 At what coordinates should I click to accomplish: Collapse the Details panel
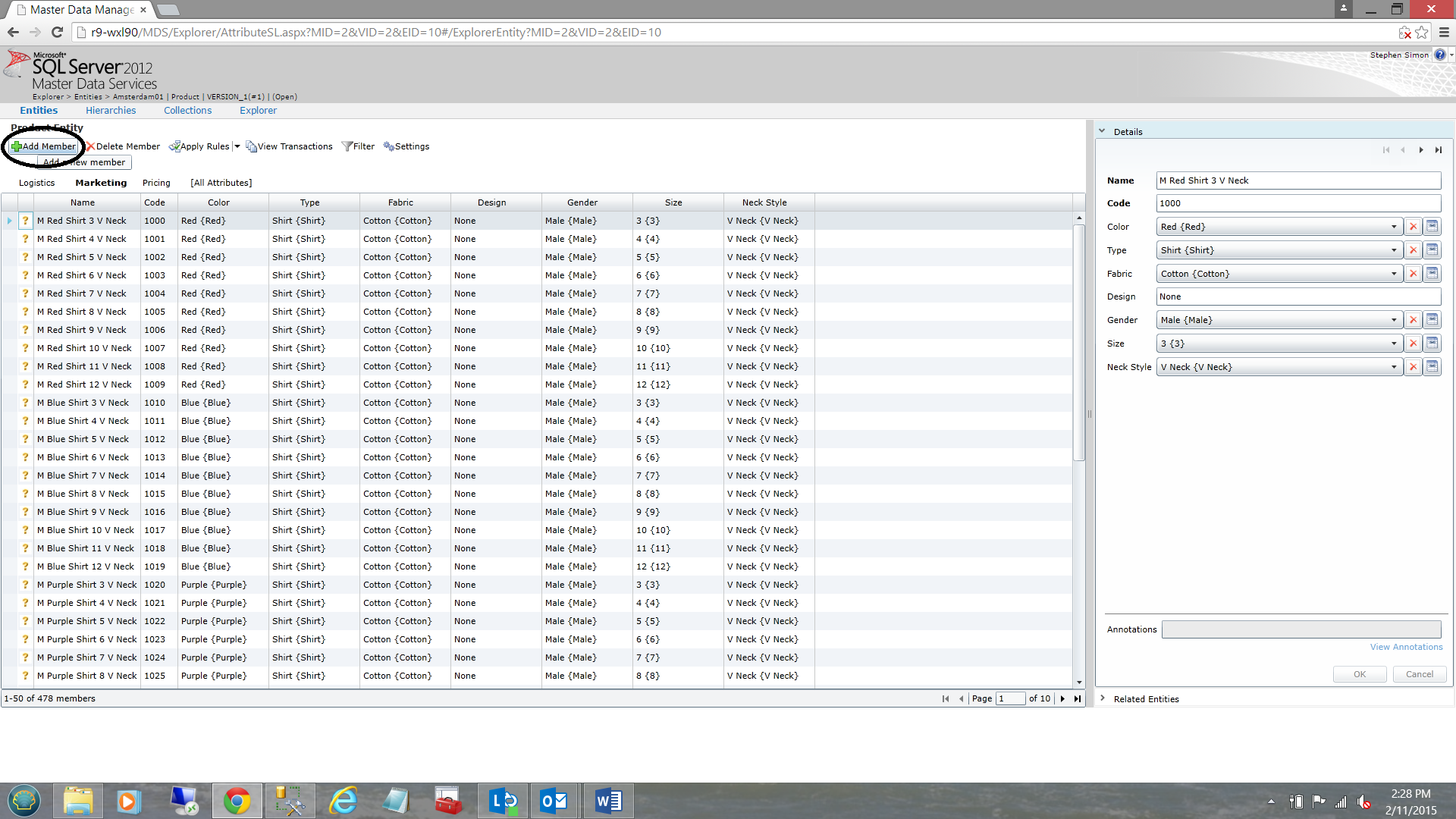coord(1102,131)
